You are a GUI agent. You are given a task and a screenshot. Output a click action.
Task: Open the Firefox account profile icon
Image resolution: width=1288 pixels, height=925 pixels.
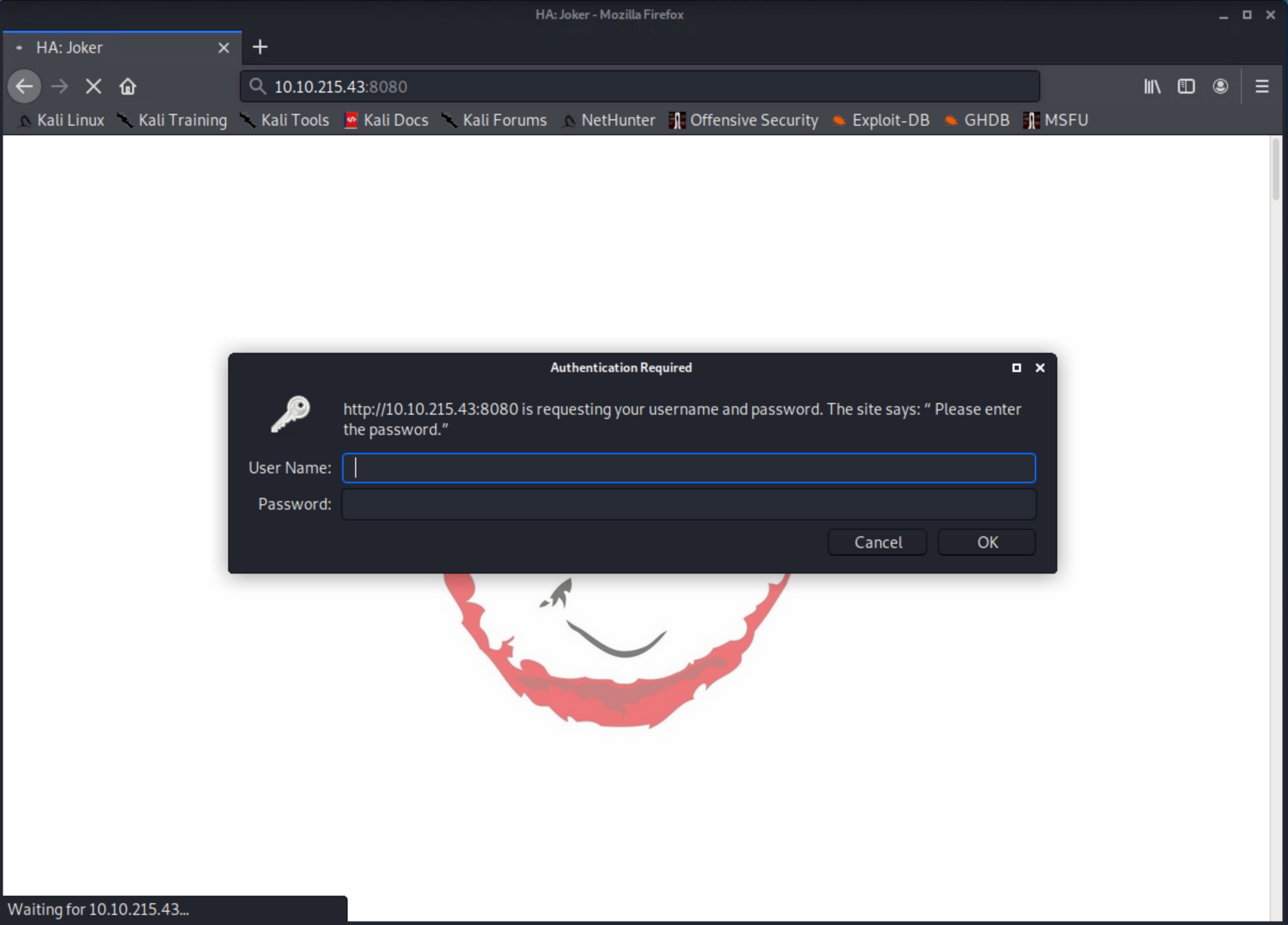(1220, 86)
